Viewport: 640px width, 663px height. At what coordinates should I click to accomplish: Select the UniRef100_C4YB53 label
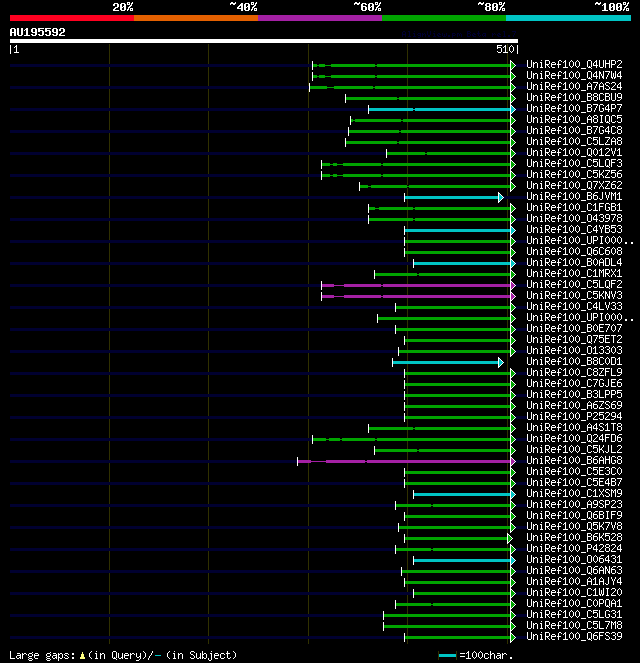tap(574, 229)
